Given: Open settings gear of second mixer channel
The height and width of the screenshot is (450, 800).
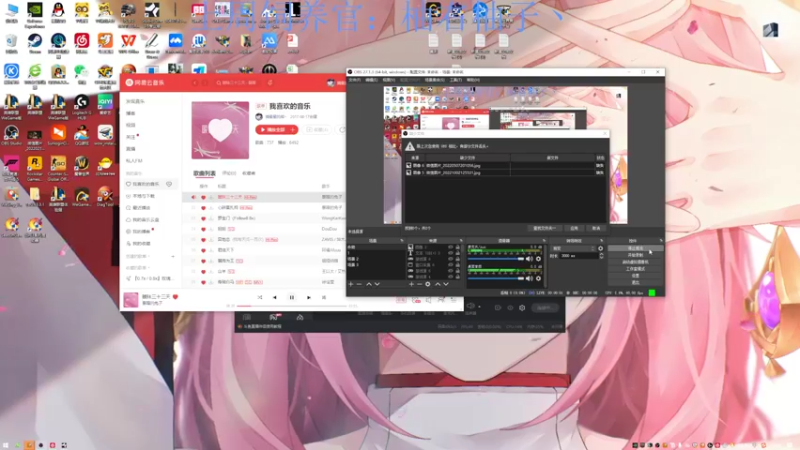Looking at the screenshot, I should (x=538, y=279).
